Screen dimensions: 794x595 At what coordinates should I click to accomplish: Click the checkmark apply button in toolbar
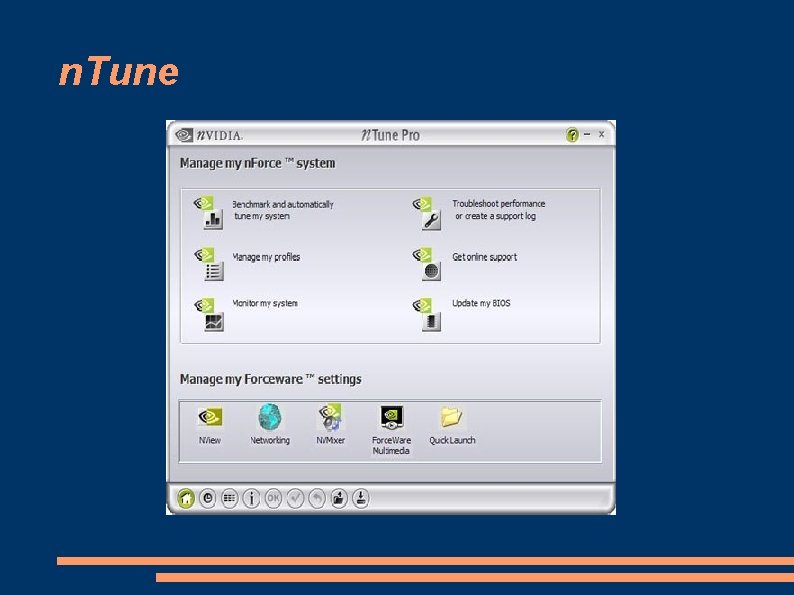click(x=295, y=499)
